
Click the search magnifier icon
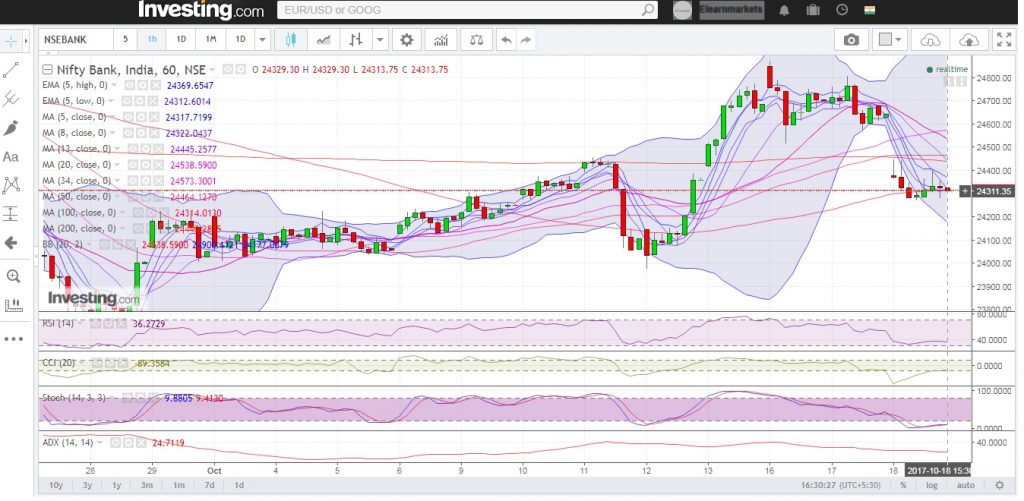[648, 10]
